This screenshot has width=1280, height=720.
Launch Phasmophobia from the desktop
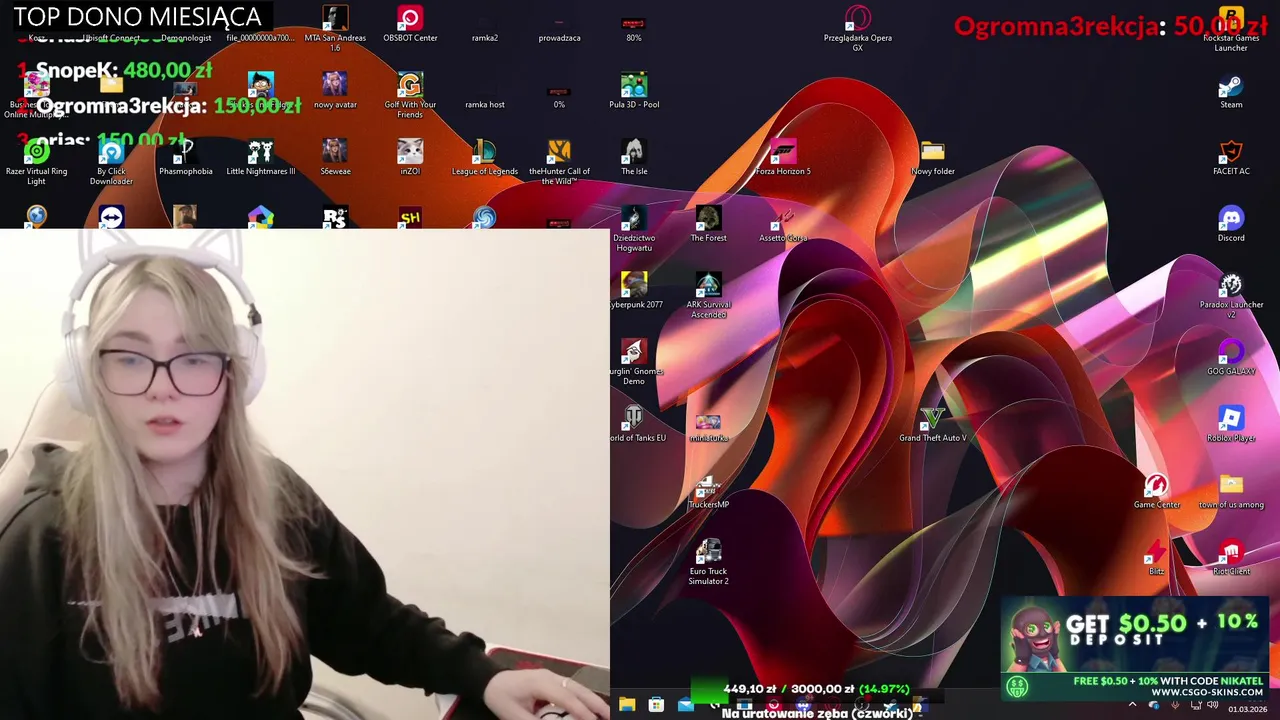[186, 158]
